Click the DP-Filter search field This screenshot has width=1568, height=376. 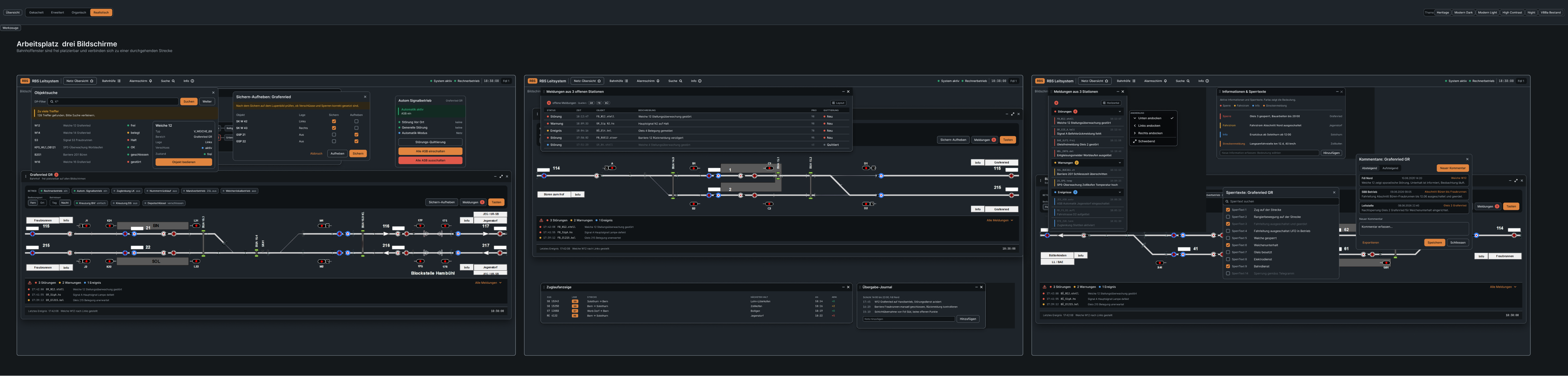click(113, 101)
